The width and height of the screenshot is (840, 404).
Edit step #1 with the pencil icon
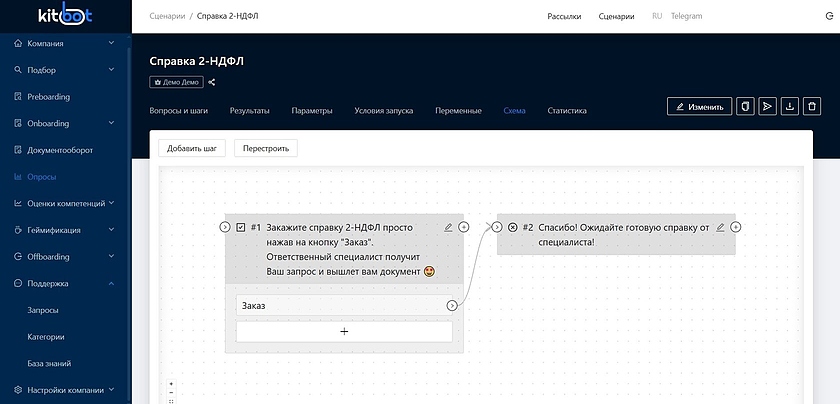pos(448,228)
